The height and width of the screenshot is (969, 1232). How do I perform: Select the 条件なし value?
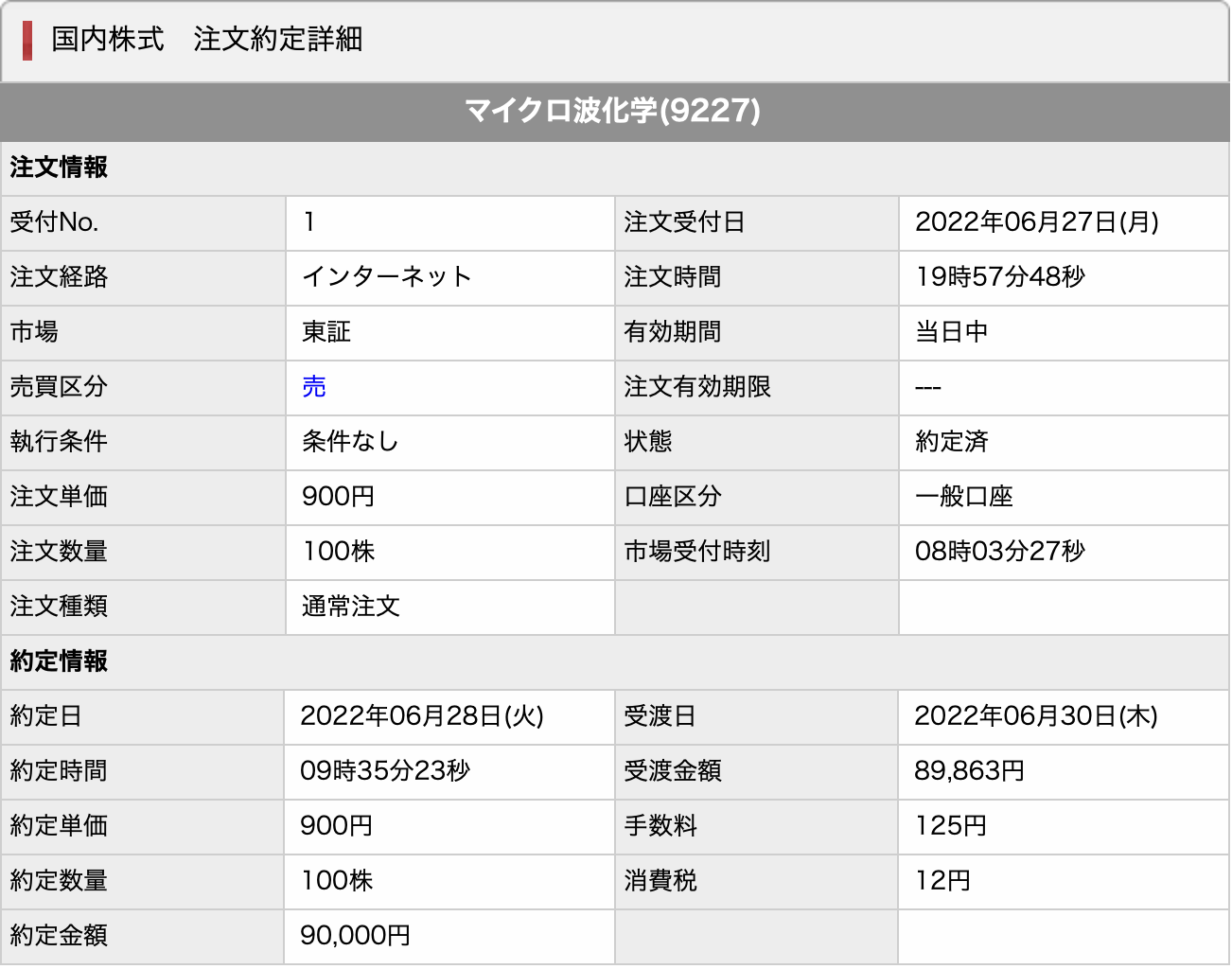tap(350, 442)
